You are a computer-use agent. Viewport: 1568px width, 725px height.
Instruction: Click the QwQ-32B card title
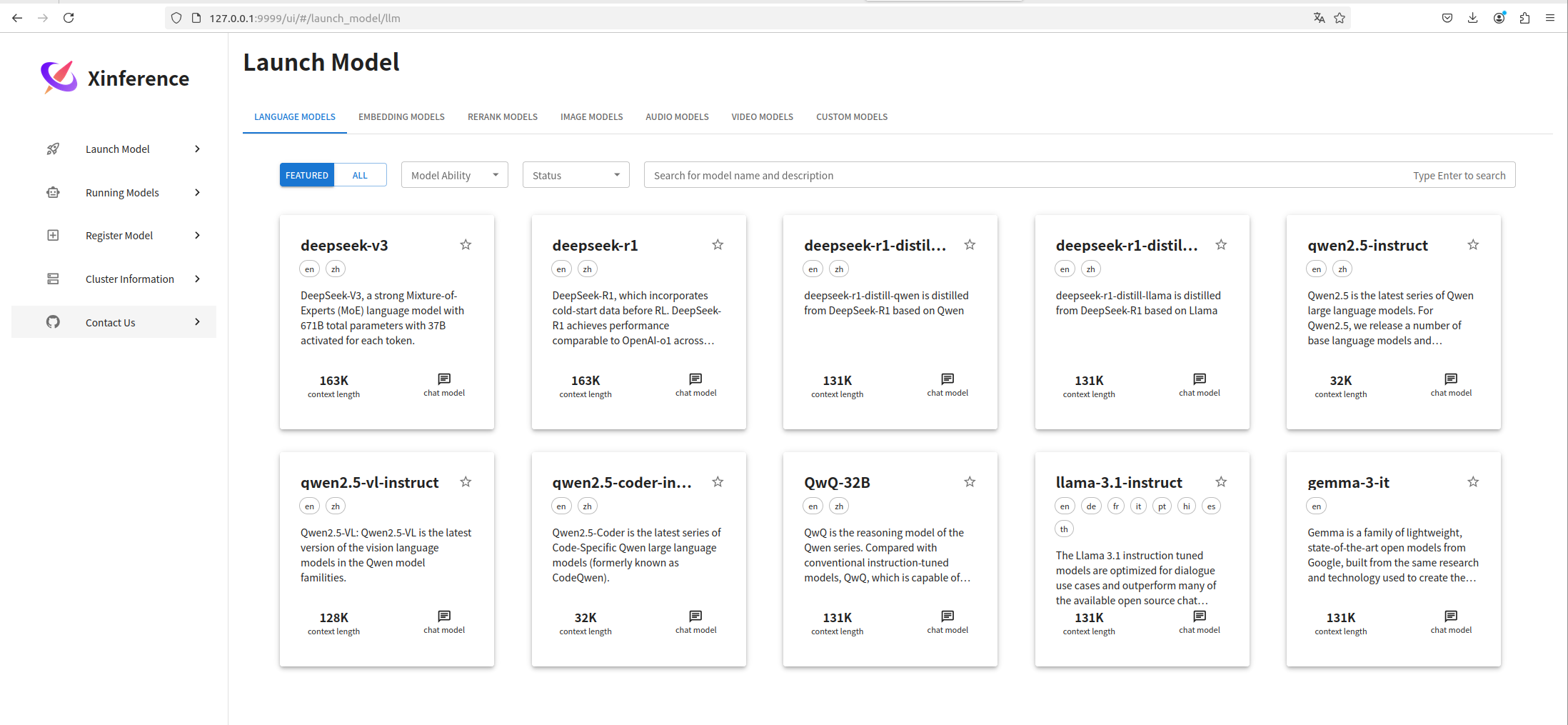tap(837, 482)
